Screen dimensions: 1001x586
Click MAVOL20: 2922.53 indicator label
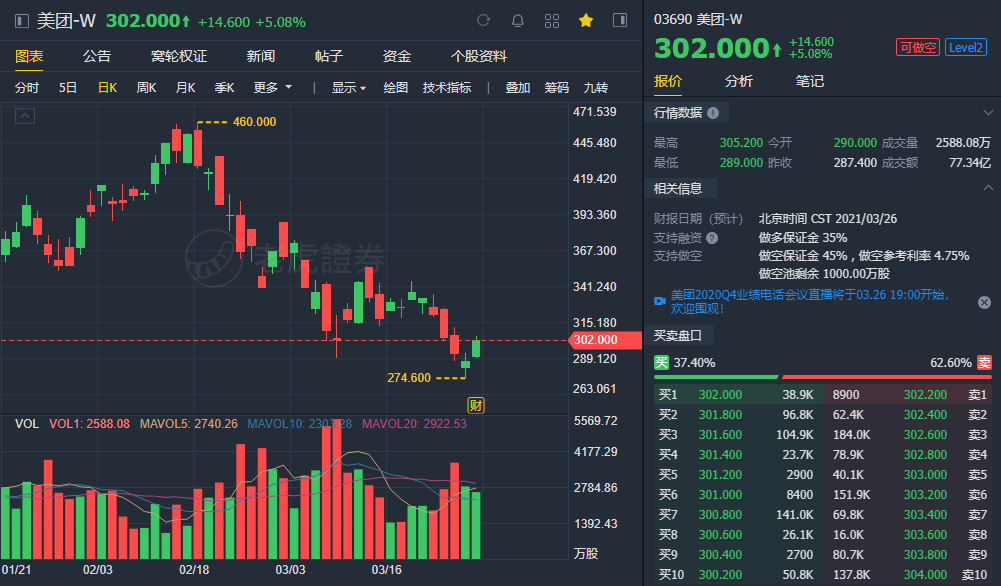click(x=414, y=424)
